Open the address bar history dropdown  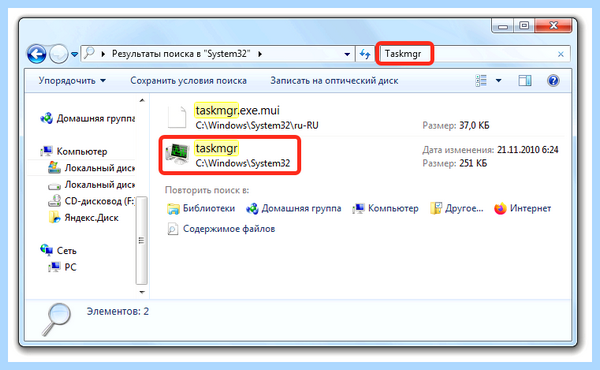(347, 54)
